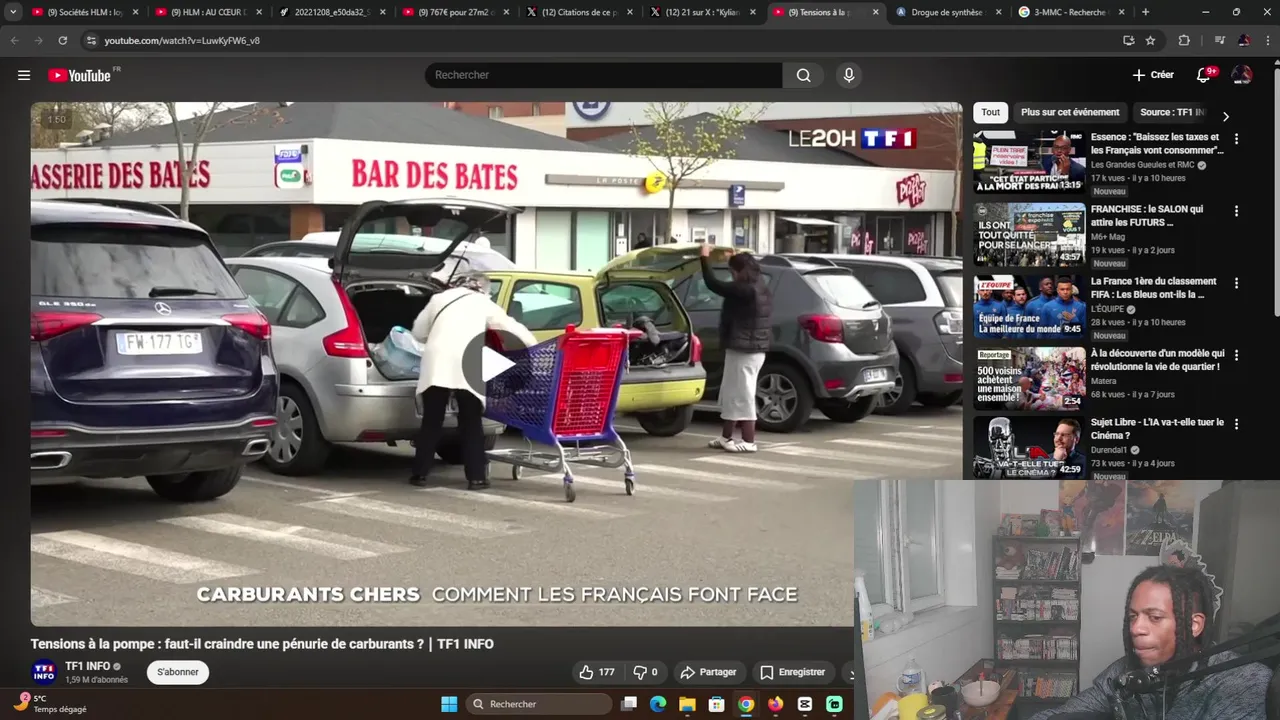This screenshot has height=720, width=1280.
Task: Subscribe with the S'abonner button
Action: [x=177, y=672]
